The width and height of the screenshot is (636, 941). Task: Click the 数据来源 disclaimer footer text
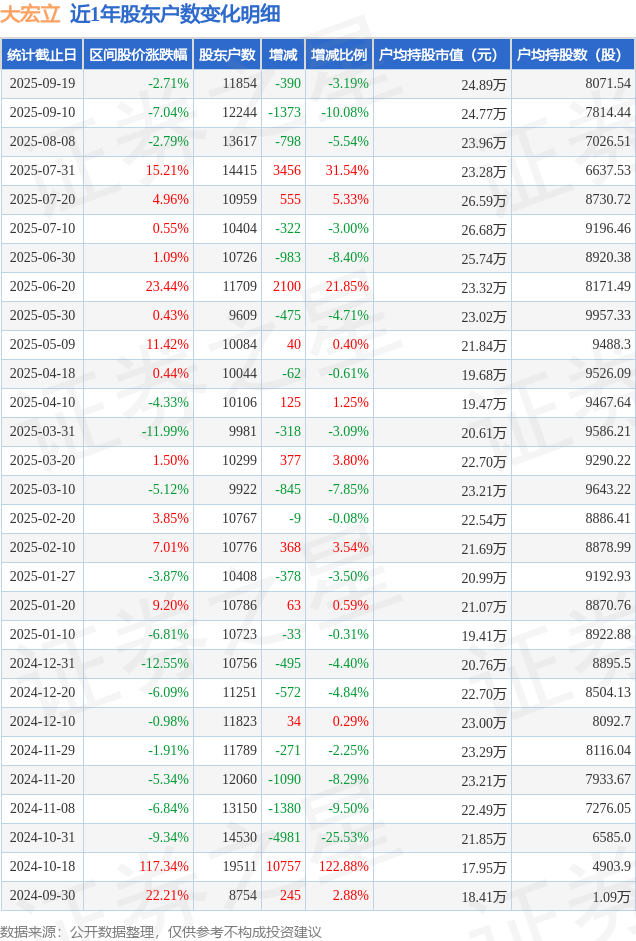tap(161, 931)
